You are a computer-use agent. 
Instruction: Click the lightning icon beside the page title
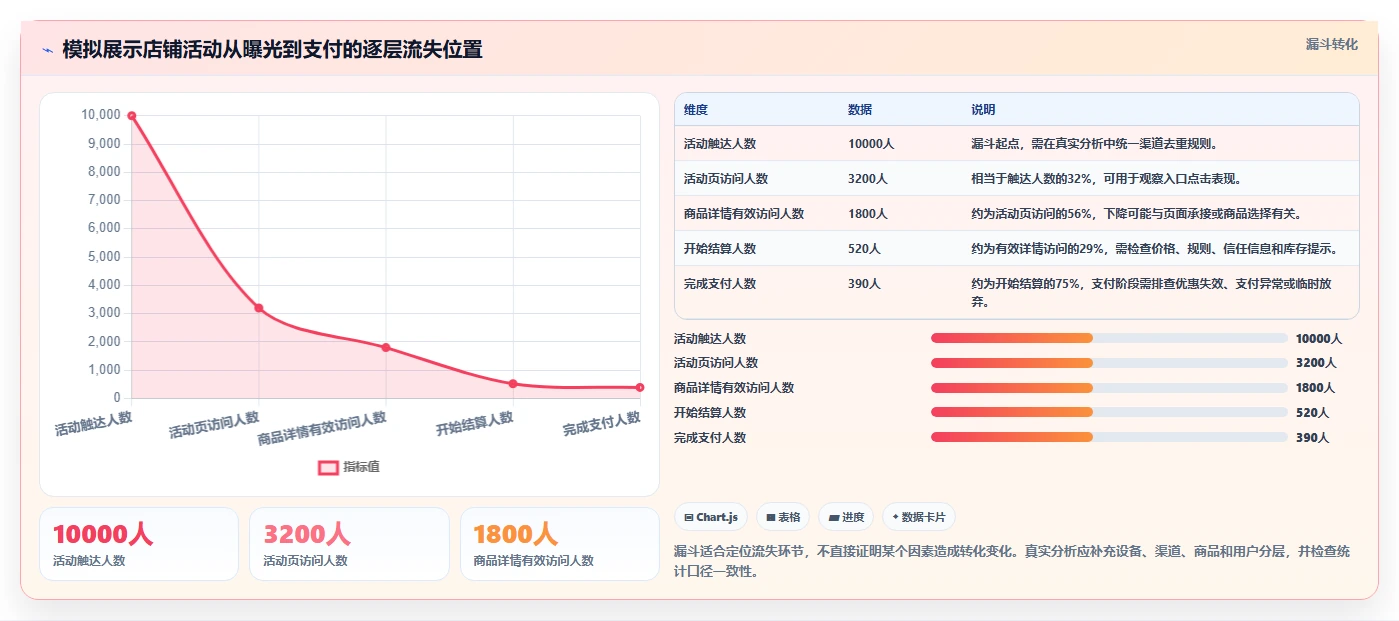47,50
